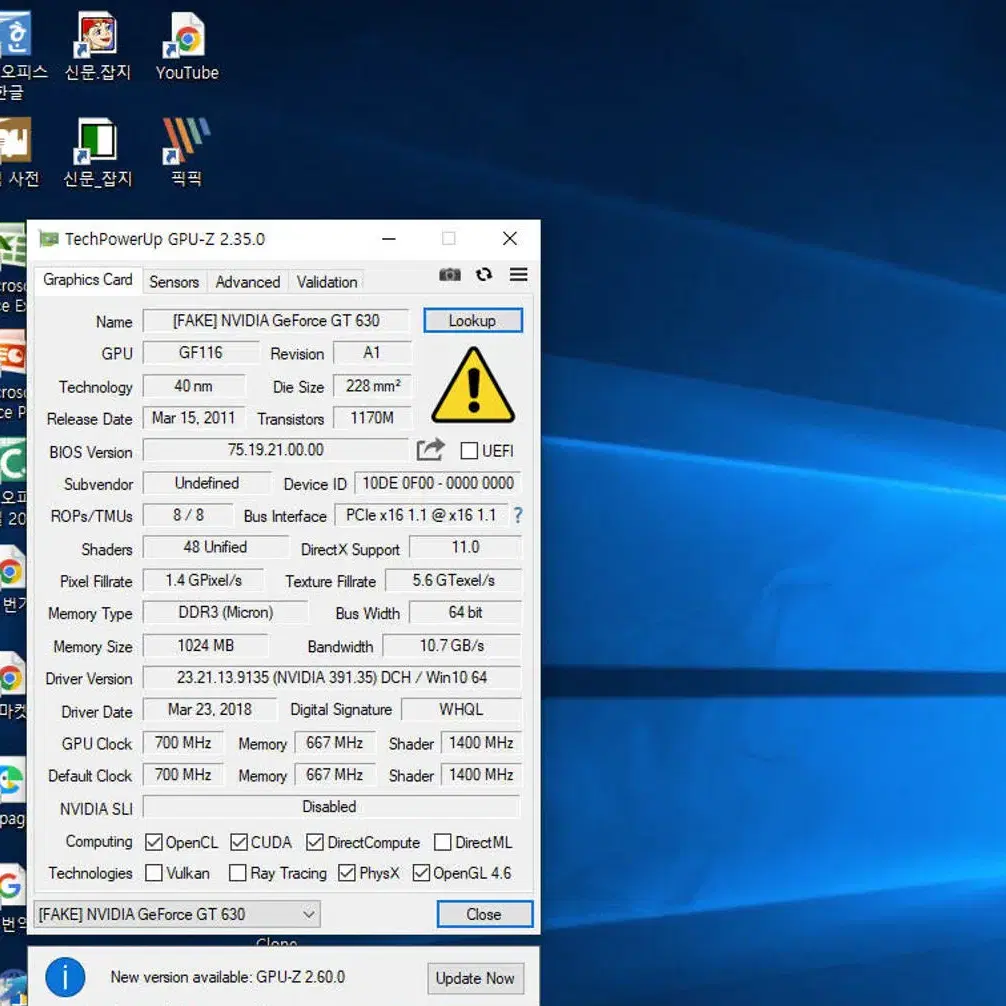1006x1006 pixels.
Task: Toggle the OpenCL checkbox
Action: click(x=153, y=842)
